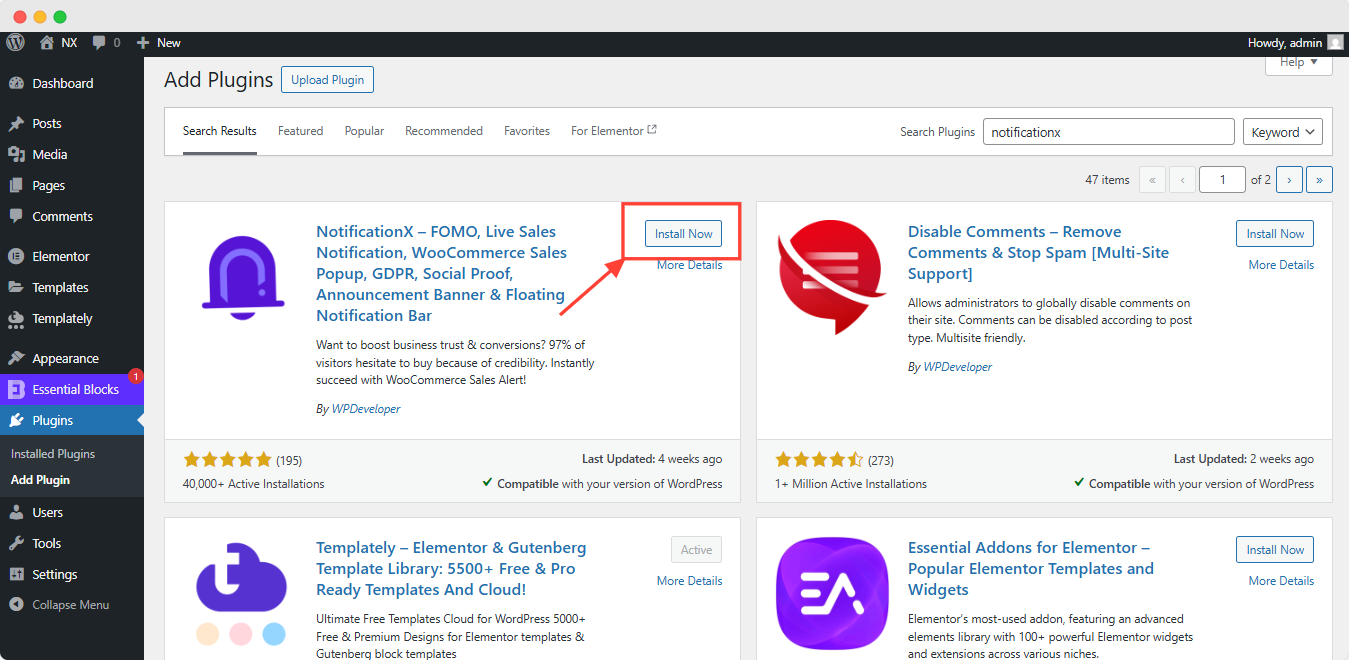Open More Details for Disable Comments
This screenshot has height=660, width=1349.
[1281, 265]
